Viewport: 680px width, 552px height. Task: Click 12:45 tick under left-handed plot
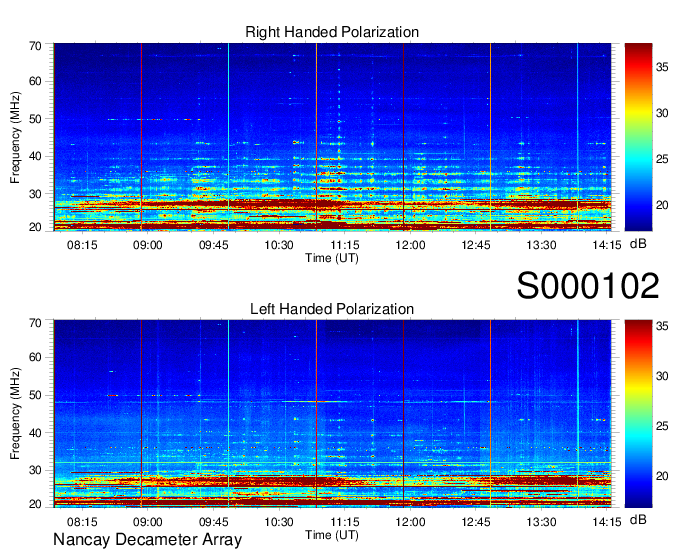[476, 522]
